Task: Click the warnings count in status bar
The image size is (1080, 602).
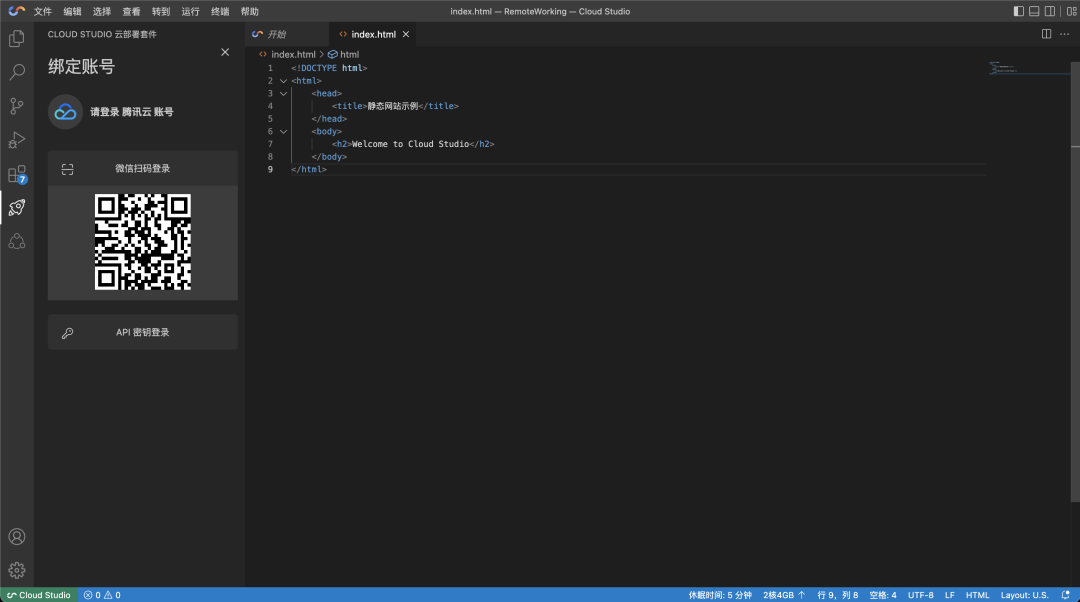Action: click(x=112, y=595)
